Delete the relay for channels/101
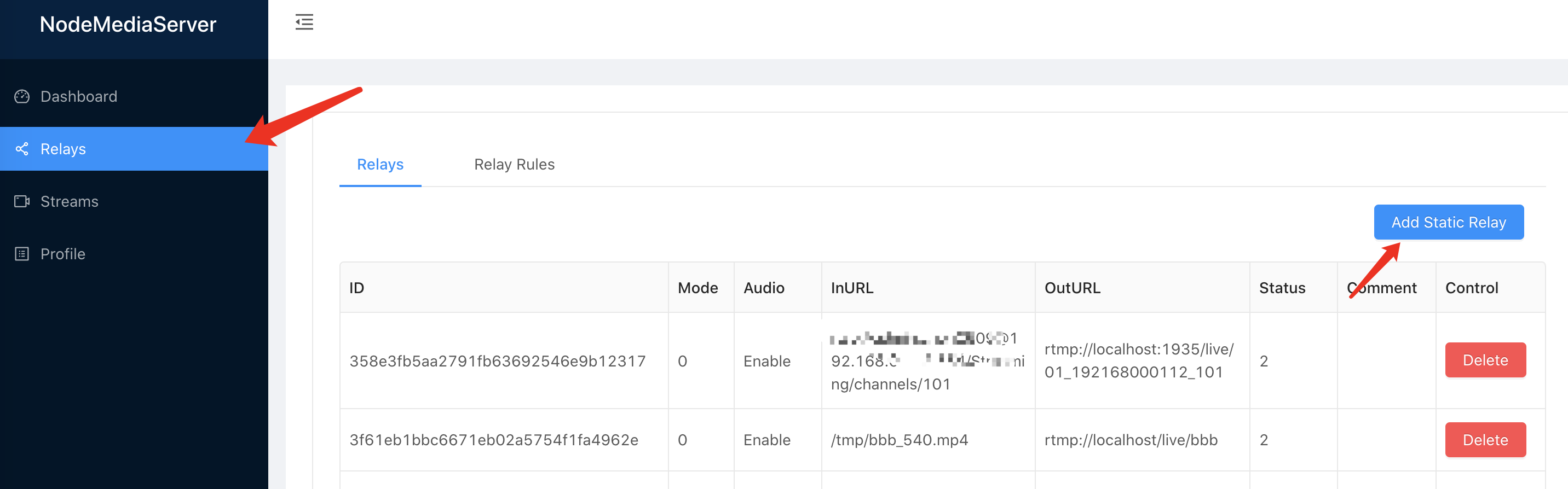This screenshot has height=489, width=1568. (x=1485, y=360)
